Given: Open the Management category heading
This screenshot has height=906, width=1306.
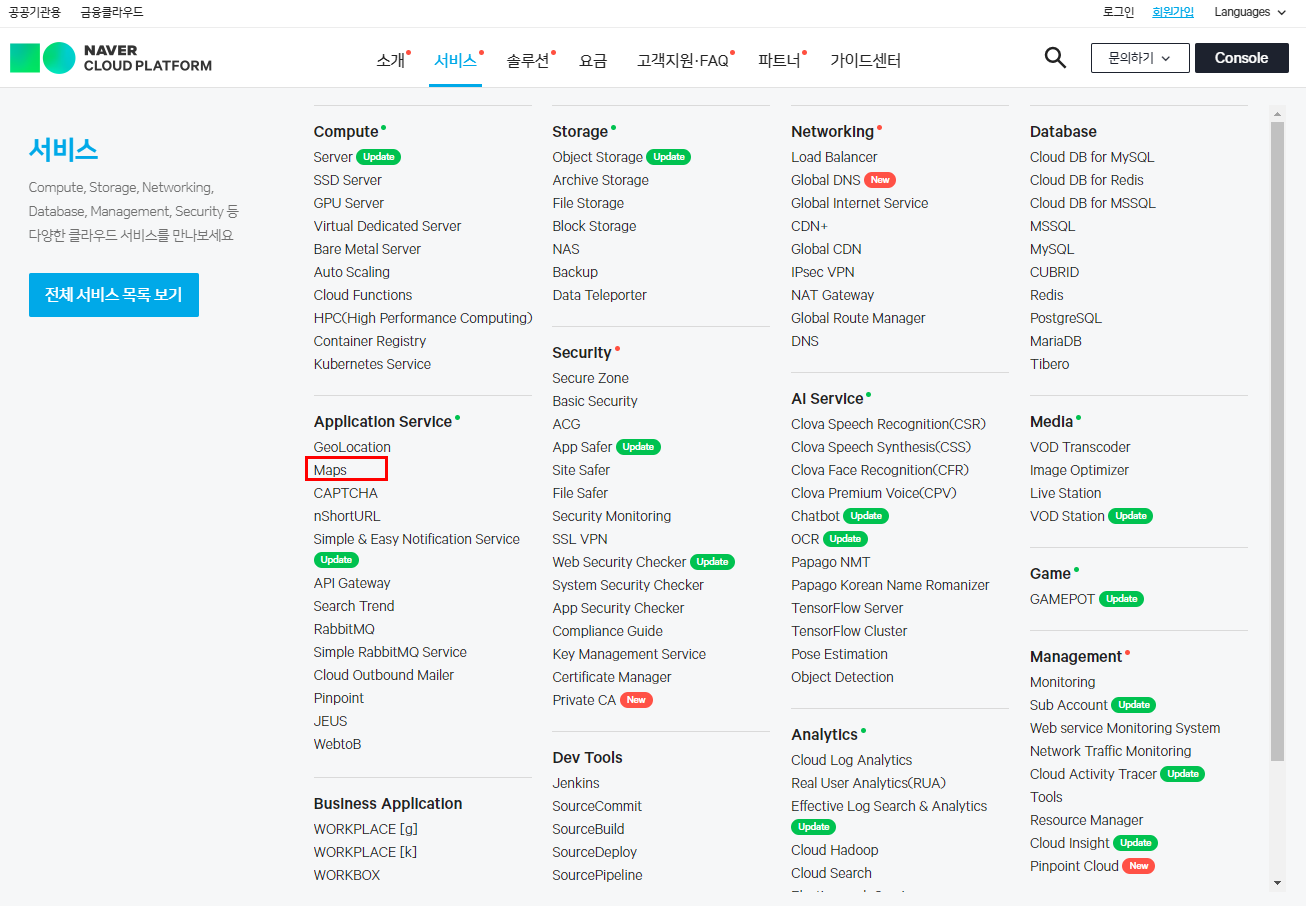Looking at the screenshot, I should tap(1076, 657).
